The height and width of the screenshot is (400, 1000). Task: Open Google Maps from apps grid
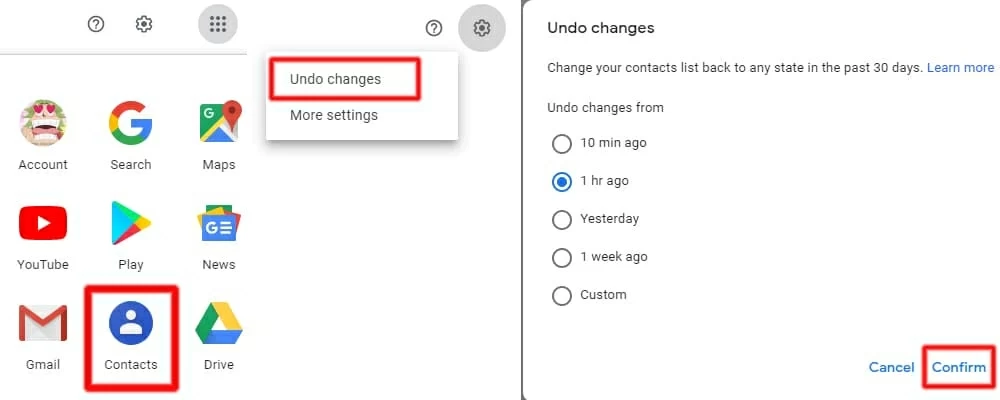click(219, 124)
